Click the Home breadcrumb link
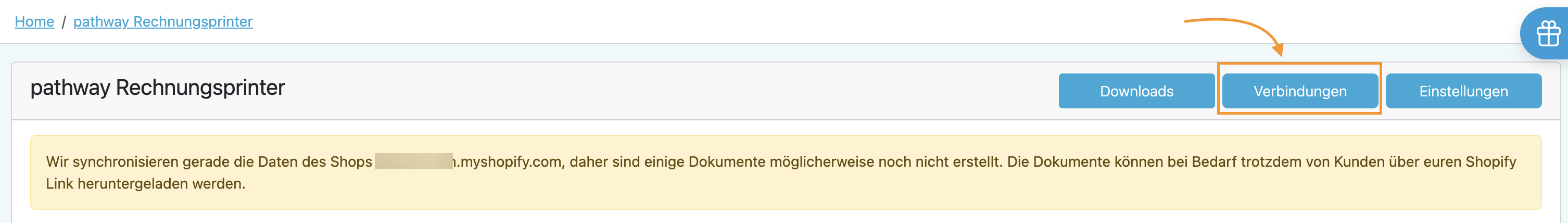Screen dimensions: 1568x223 click(x=34, y=21)
